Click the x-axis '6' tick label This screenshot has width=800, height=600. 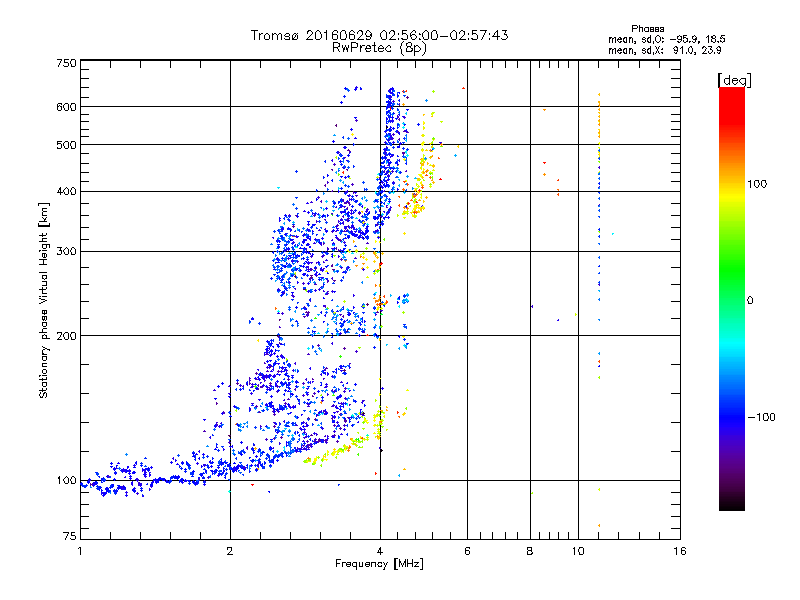tap(467, 551)
